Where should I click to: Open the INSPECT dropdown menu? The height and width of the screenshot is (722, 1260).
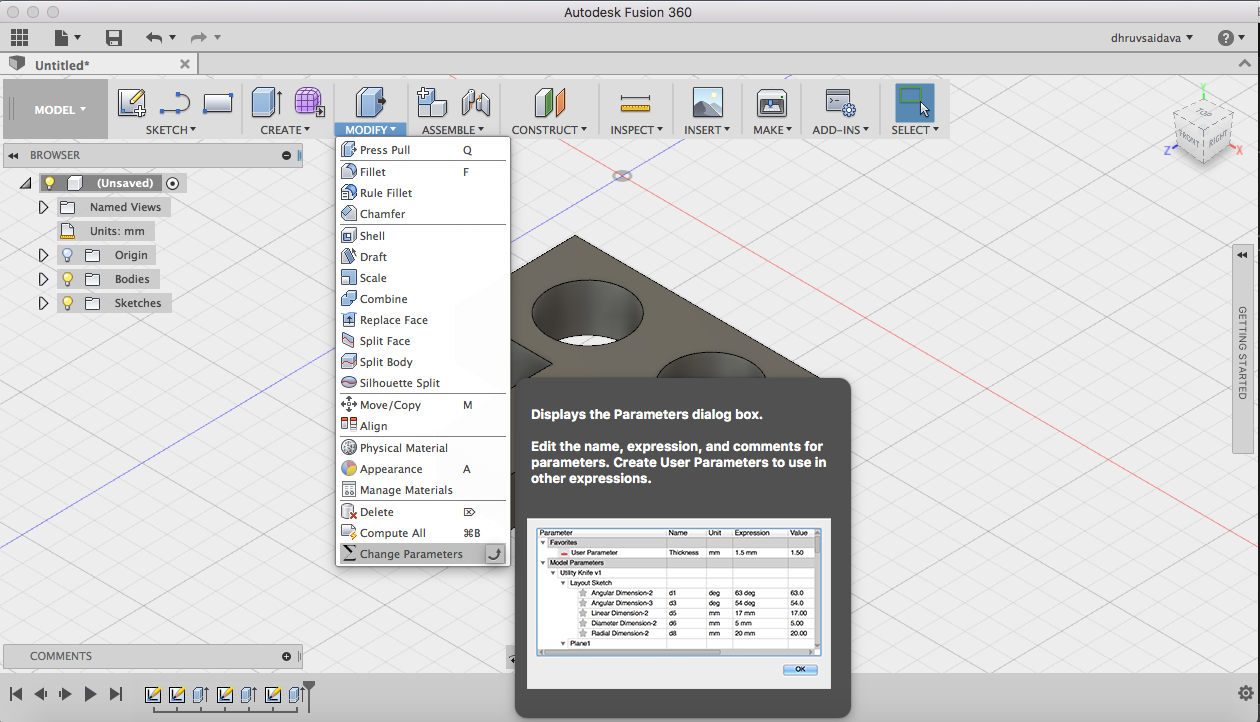(x=637, y=130)
